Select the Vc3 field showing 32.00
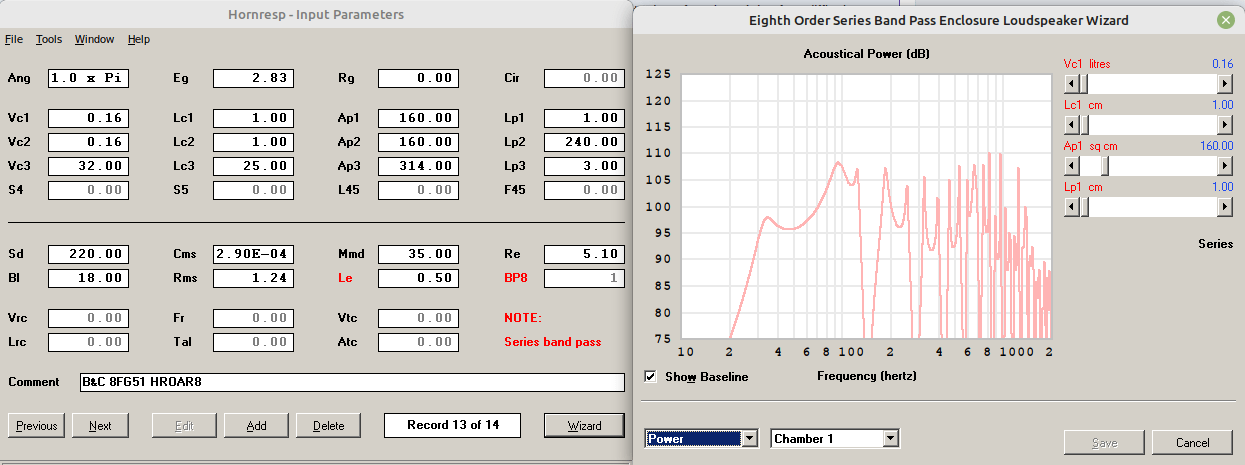 pyautogui.click(x=88, y=166)
